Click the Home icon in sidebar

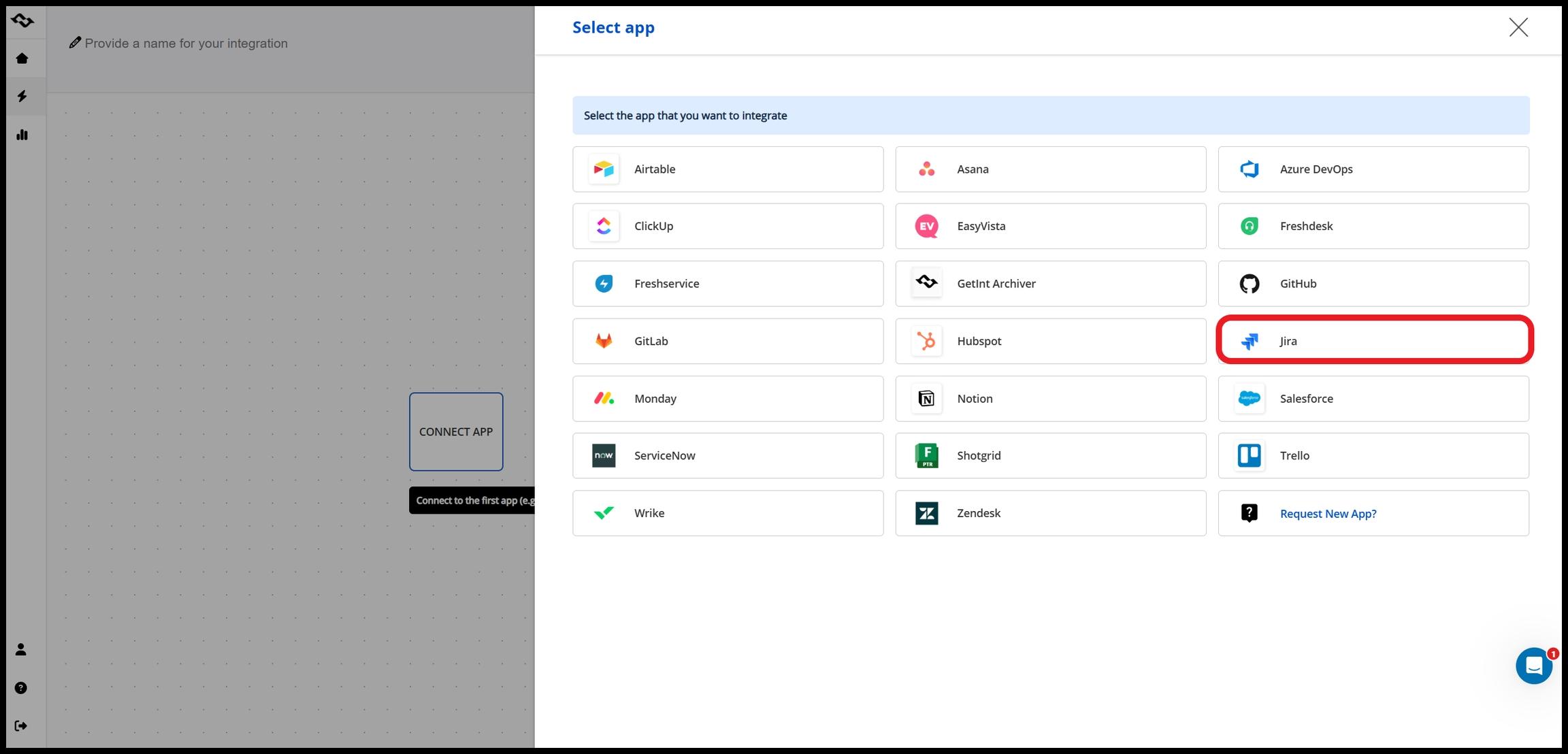coord(22,59)
